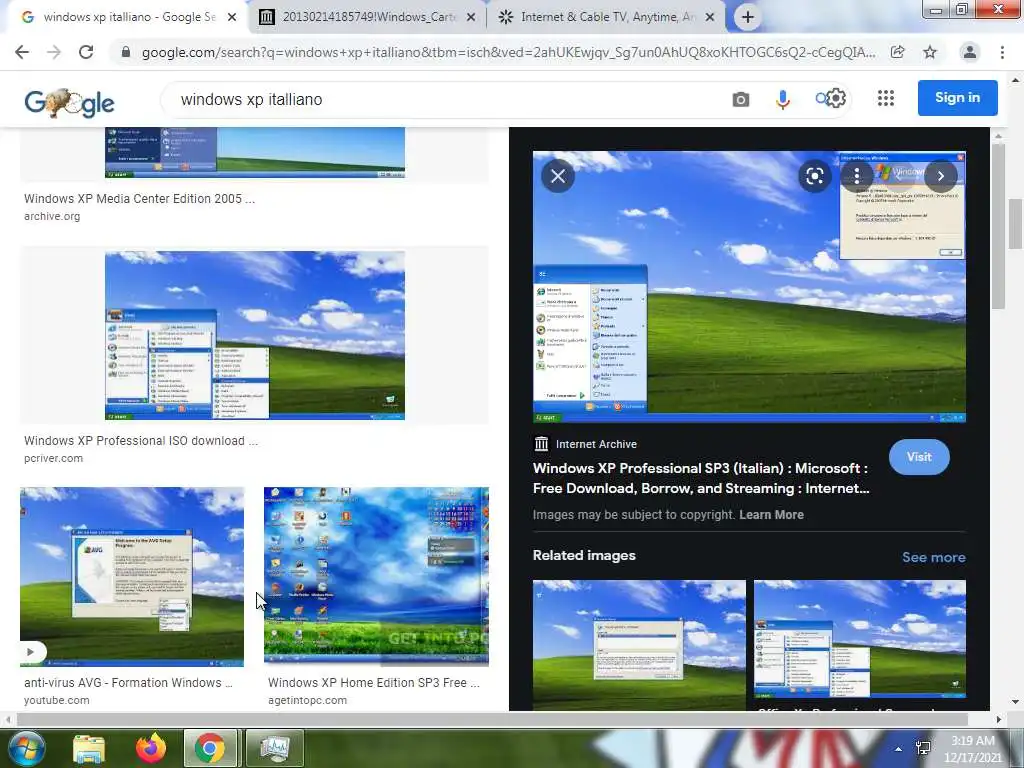Close the Windows_Cart archive tab
Screen dimensions: 1024x768
(x=470, y=18)
